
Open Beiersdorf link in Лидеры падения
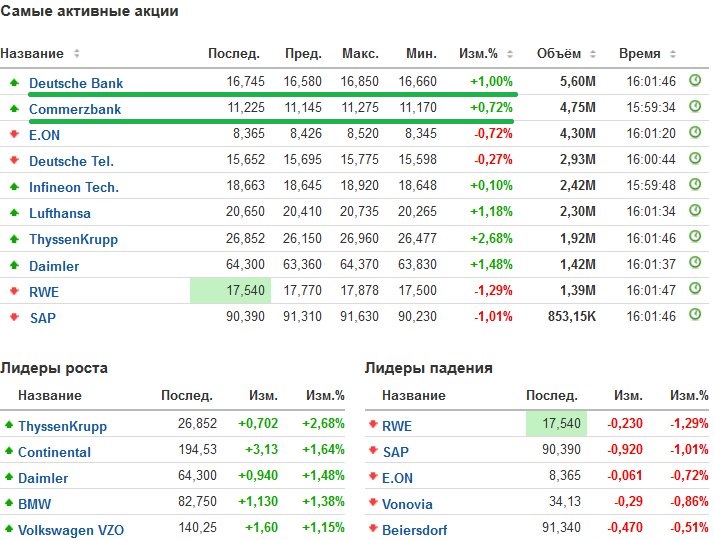coord(414,530)
